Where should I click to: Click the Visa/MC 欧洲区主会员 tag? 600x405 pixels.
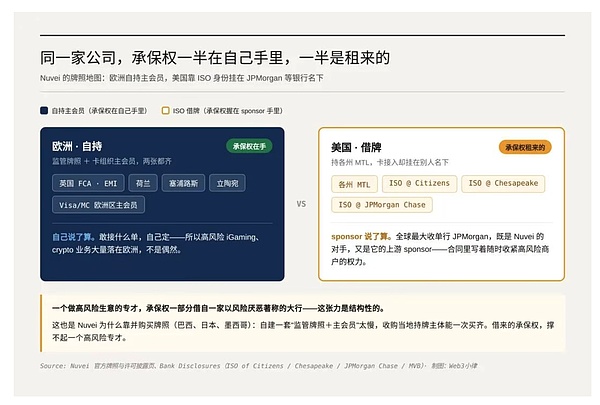(98, 205)
